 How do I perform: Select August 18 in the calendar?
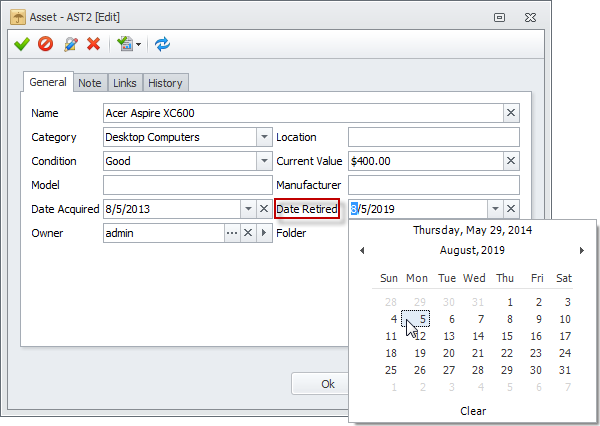coord(391,353)
